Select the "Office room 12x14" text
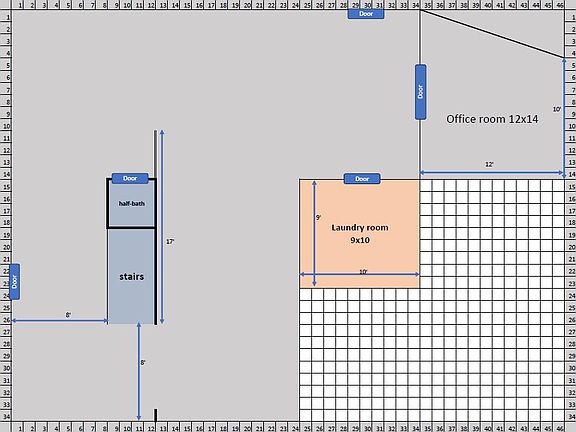Image resolution: width=576 pixels, height=432 pixels. tap(492, 119)
